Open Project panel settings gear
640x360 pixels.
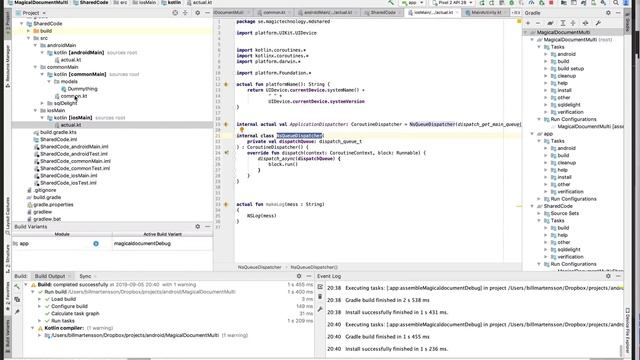198,13
